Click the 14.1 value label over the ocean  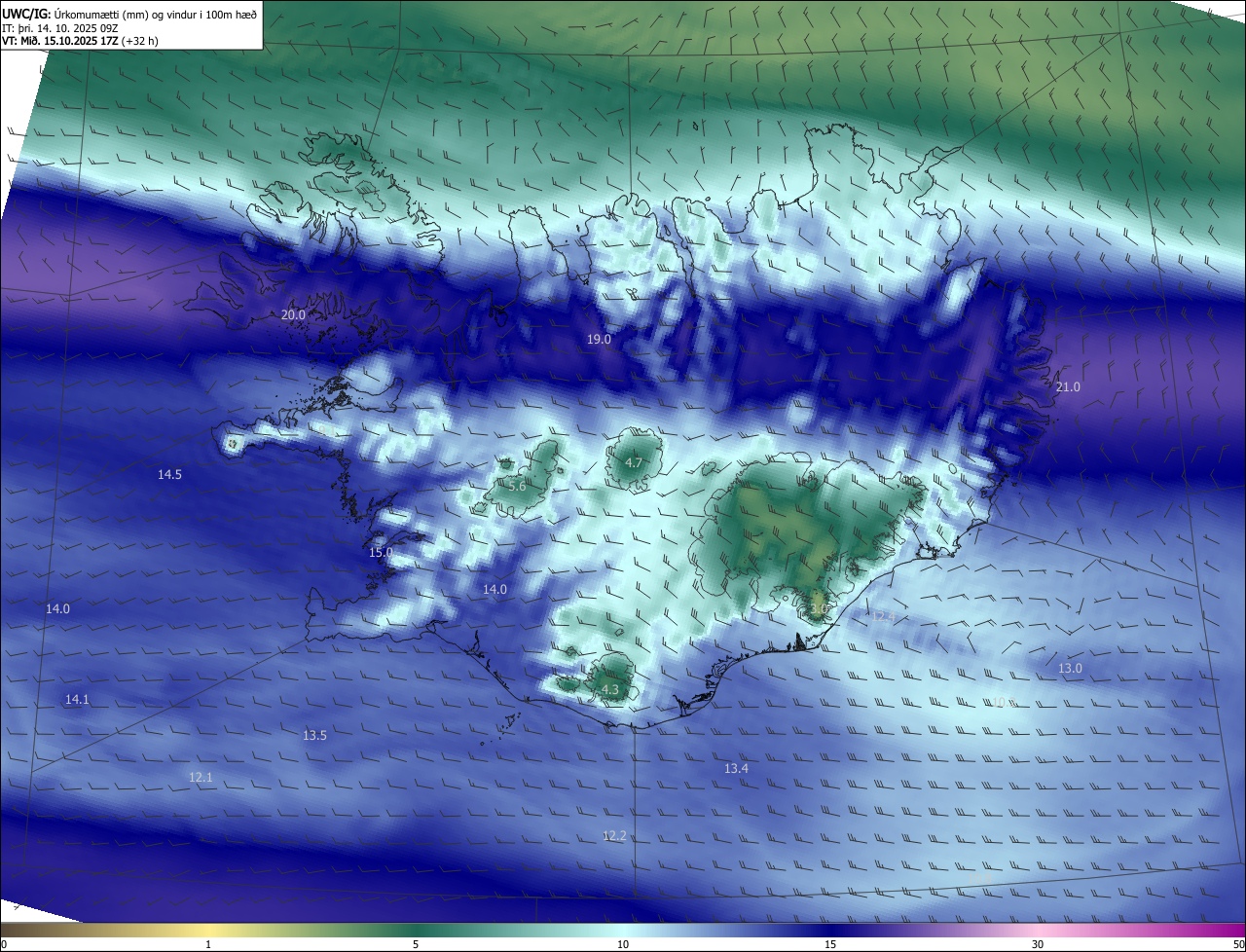(x=77, y=699)
